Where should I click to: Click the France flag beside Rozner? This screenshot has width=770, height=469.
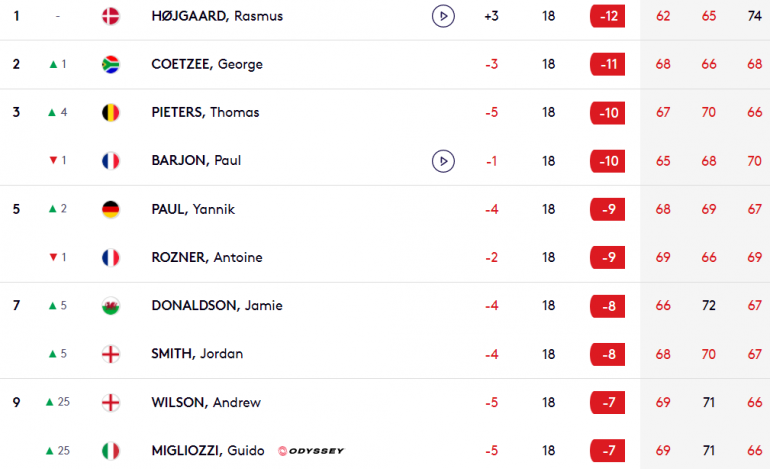(x=110, y=257)
